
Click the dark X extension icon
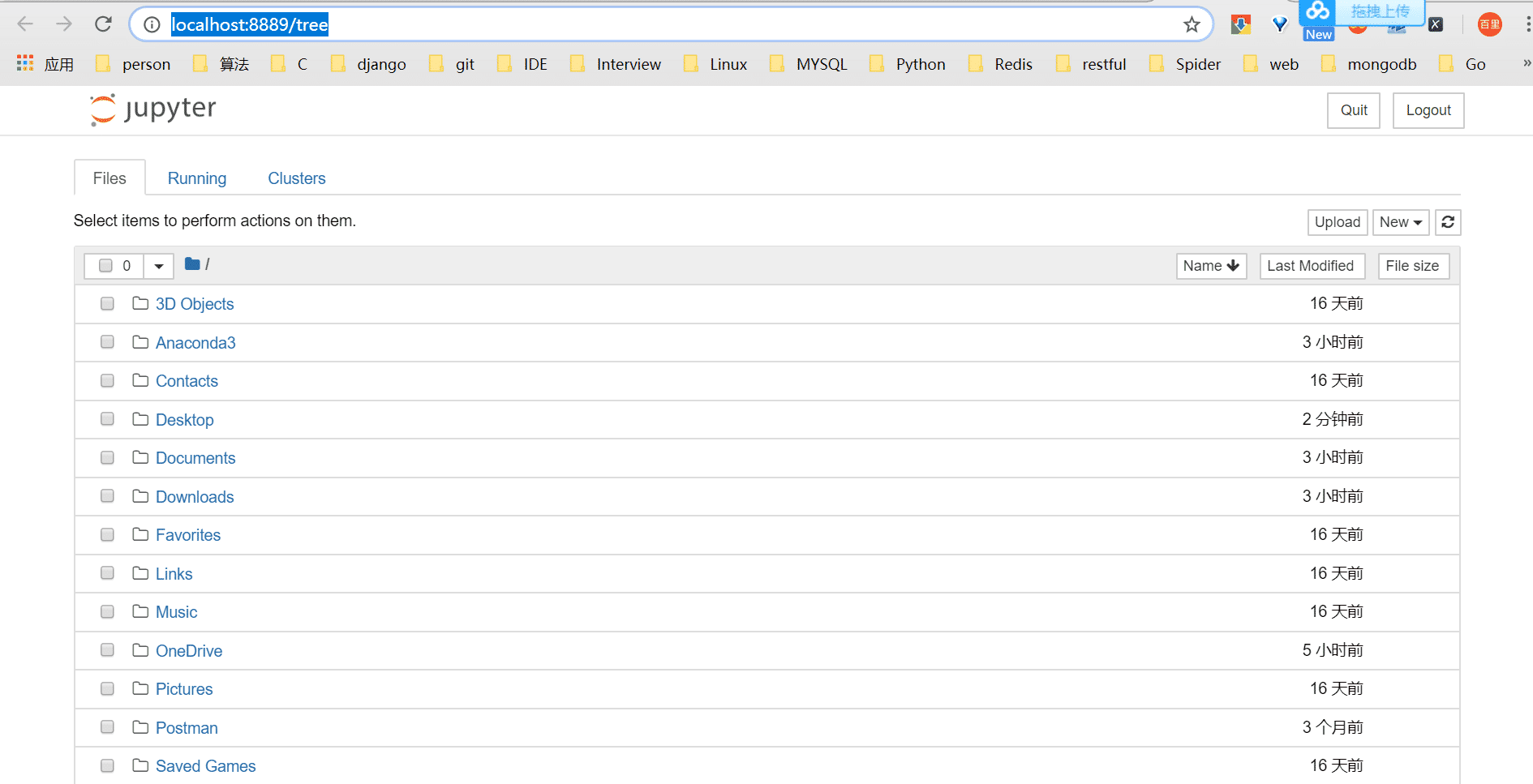[1436, 24]
